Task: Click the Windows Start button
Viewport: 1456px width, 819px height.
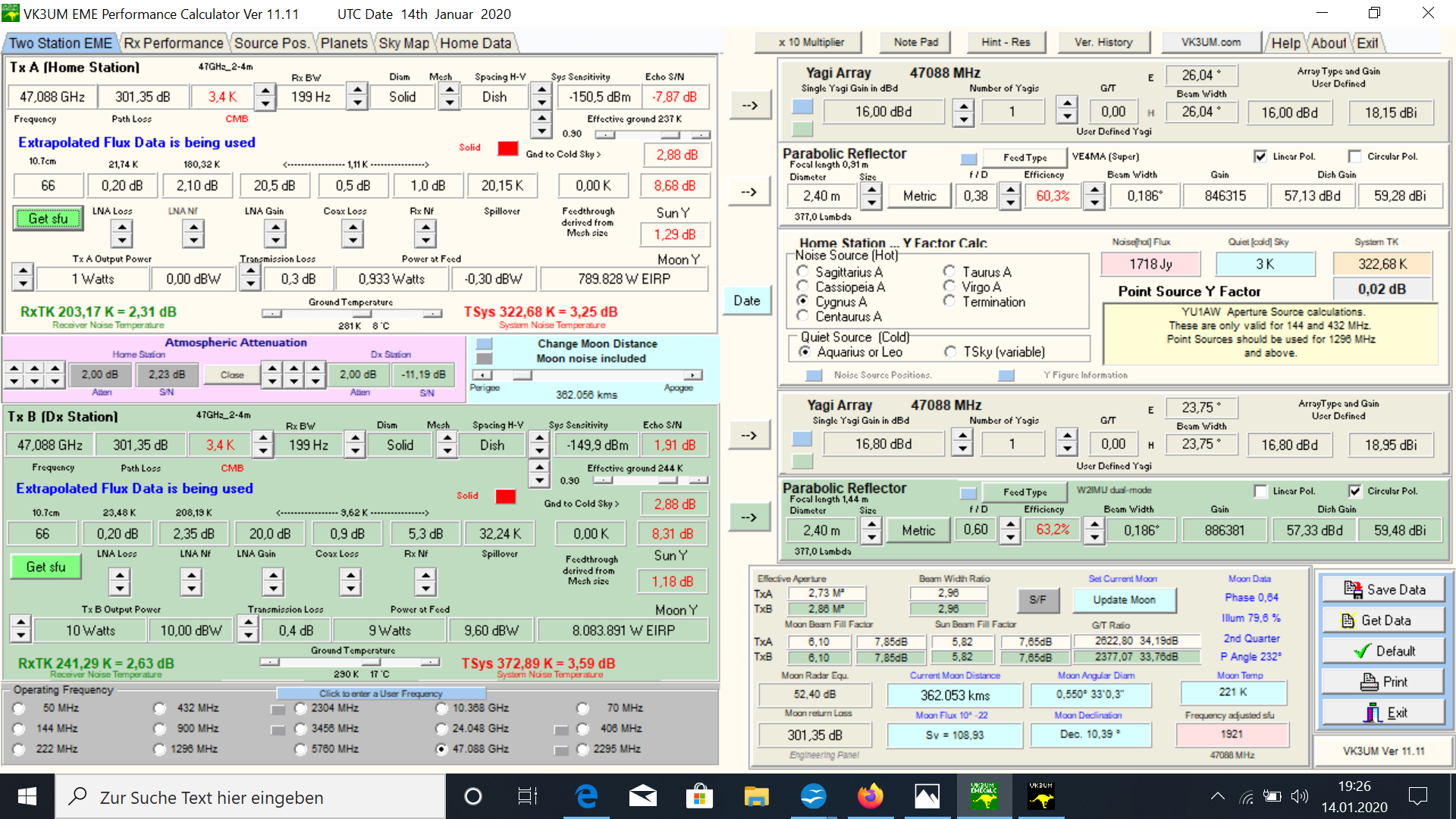Action: click(27, 796)
